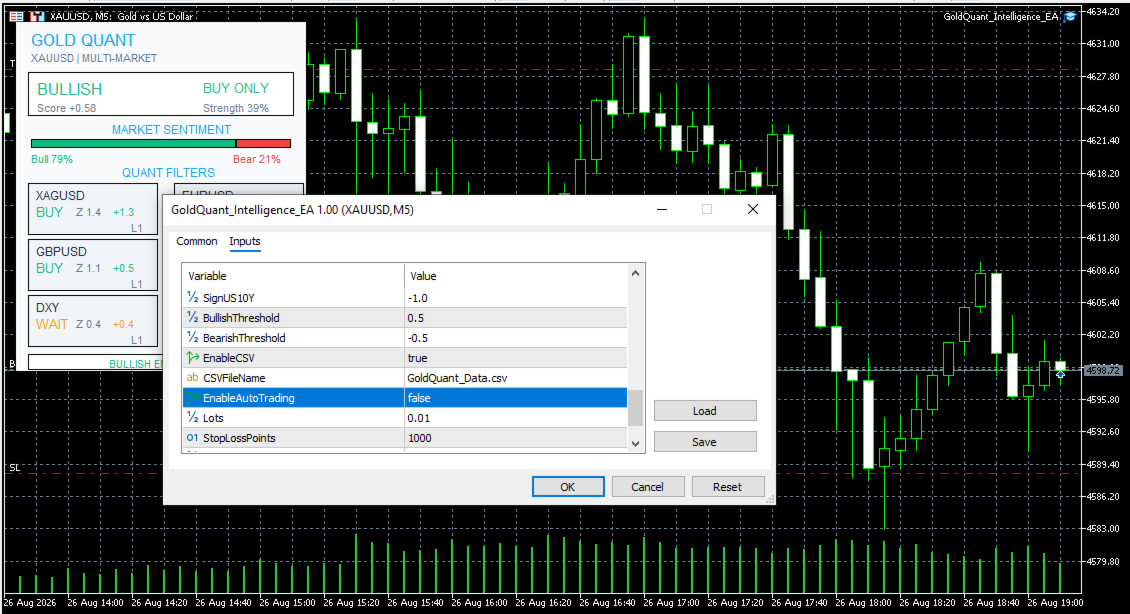Toggle EnableAutoTrading value 'false'
Screen dimensions: 1130x614
(x=515, y=398)
